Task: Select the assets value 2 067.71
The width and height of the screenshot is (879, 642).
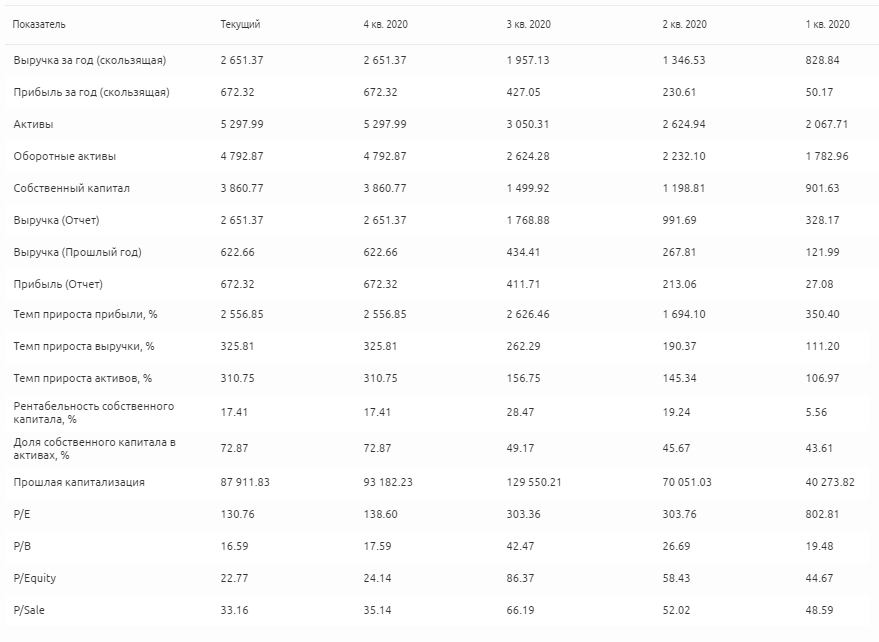Action: 826,124
